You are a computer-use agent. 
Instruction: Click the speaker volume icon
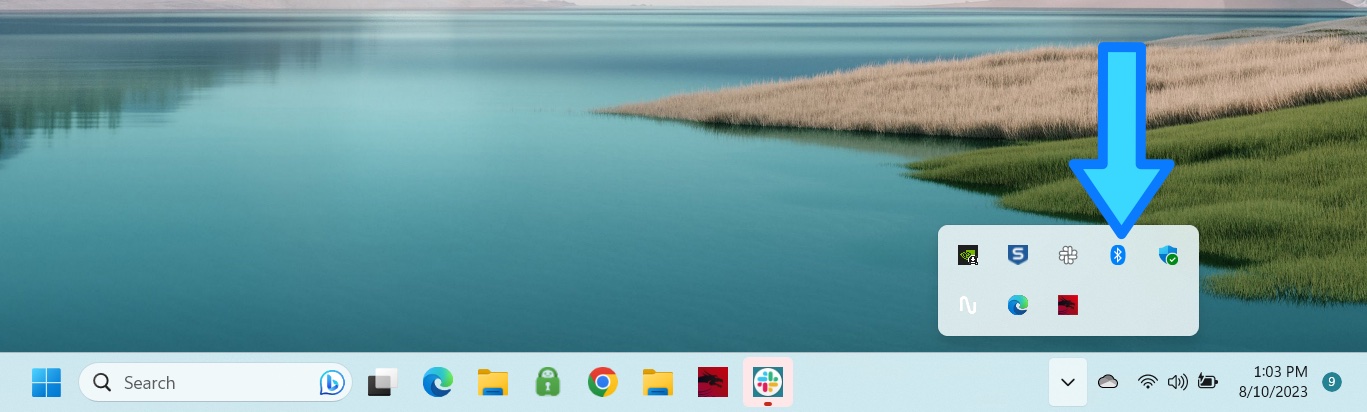[1177, 382]
